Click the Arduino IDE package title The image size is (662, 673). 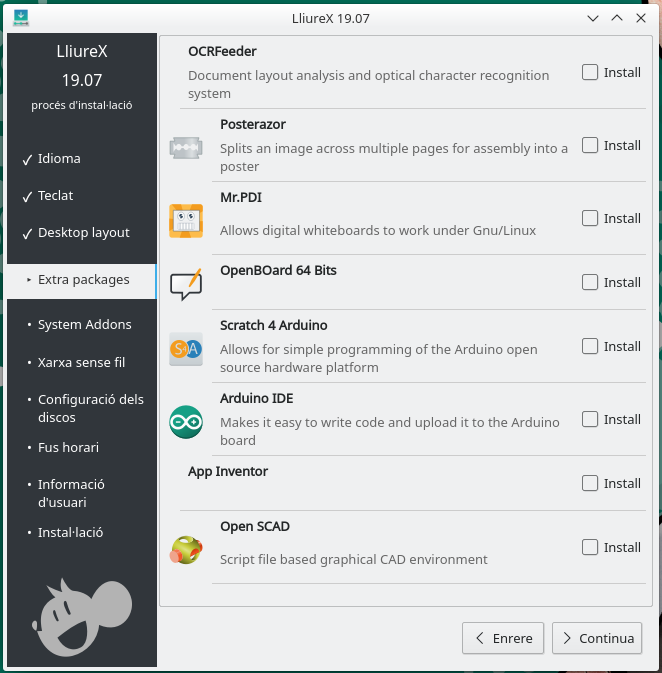point(256,398)
